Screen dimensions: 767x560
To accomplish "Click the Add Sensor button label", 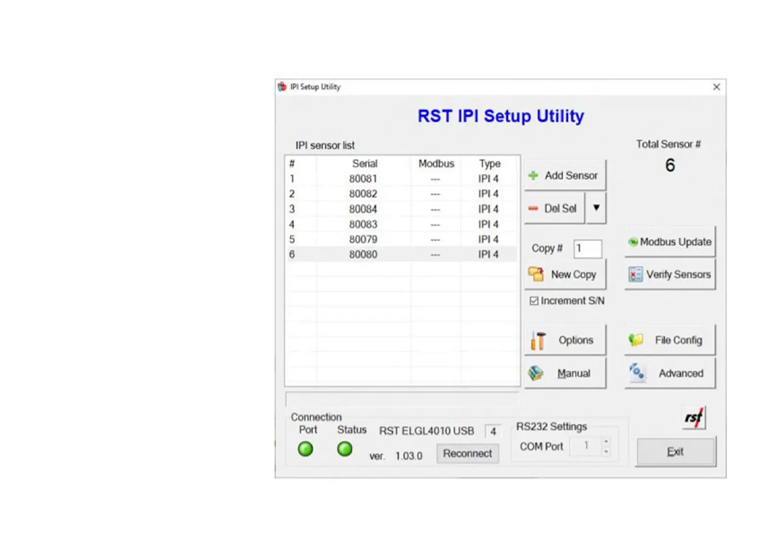I will coord(571,175).
